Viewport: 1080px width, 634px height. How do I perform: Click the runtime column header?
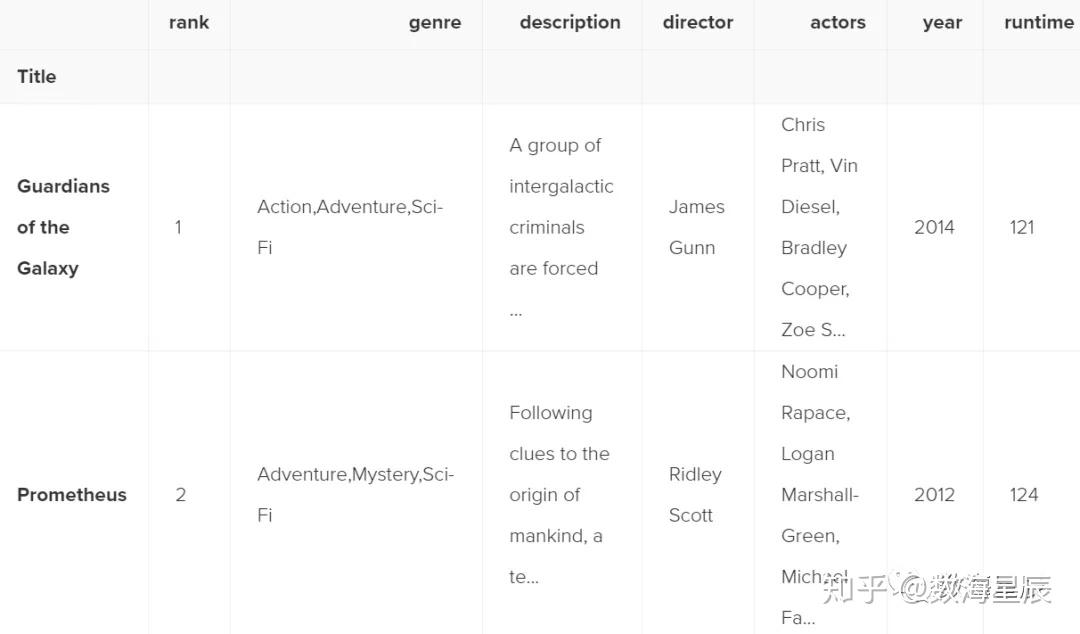tap(1039, 23)
